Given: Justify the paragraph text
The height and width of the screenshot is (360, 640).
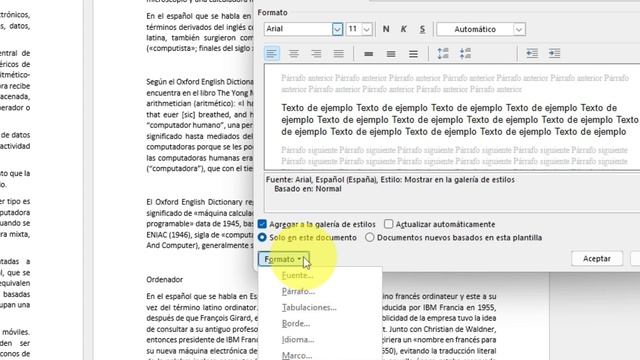Looking at the screenshot, I should (x=338, y=53).
